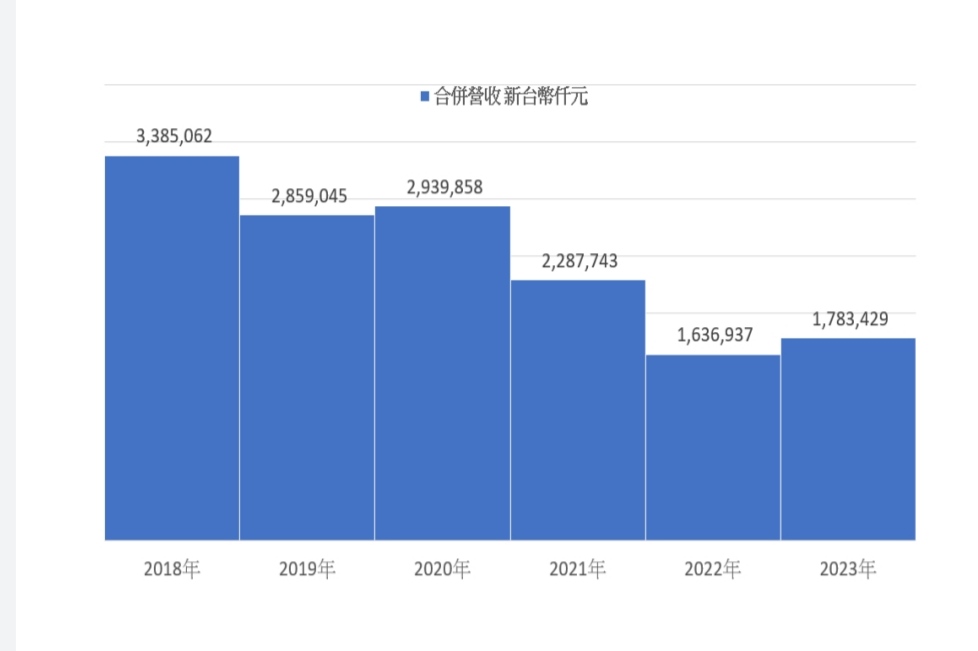The height and width of the screenshot is (651, 978).
Task: Click the legend text 合併營收 新台幣仟元
Action: (x=511, y=96)
